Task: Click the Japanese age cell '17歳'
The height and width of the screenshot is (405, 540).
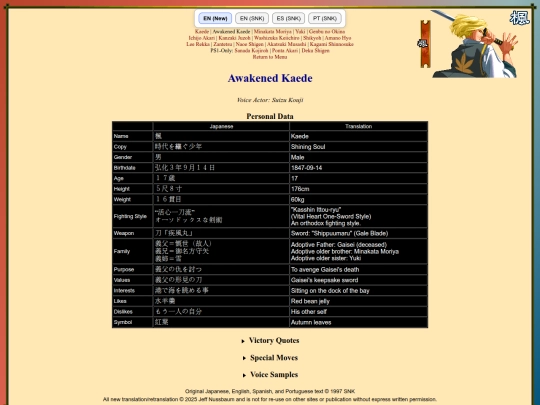Action: click(x=221, y=178)
